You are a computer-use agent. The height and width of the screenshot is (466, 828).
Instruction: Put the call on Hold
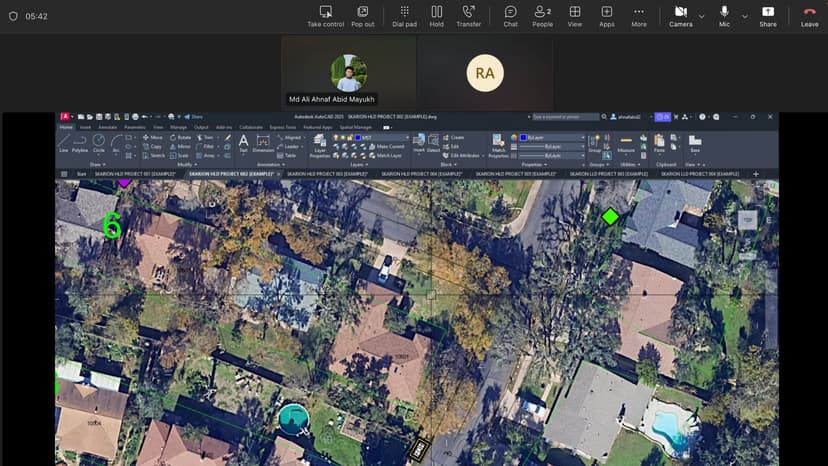437,16
